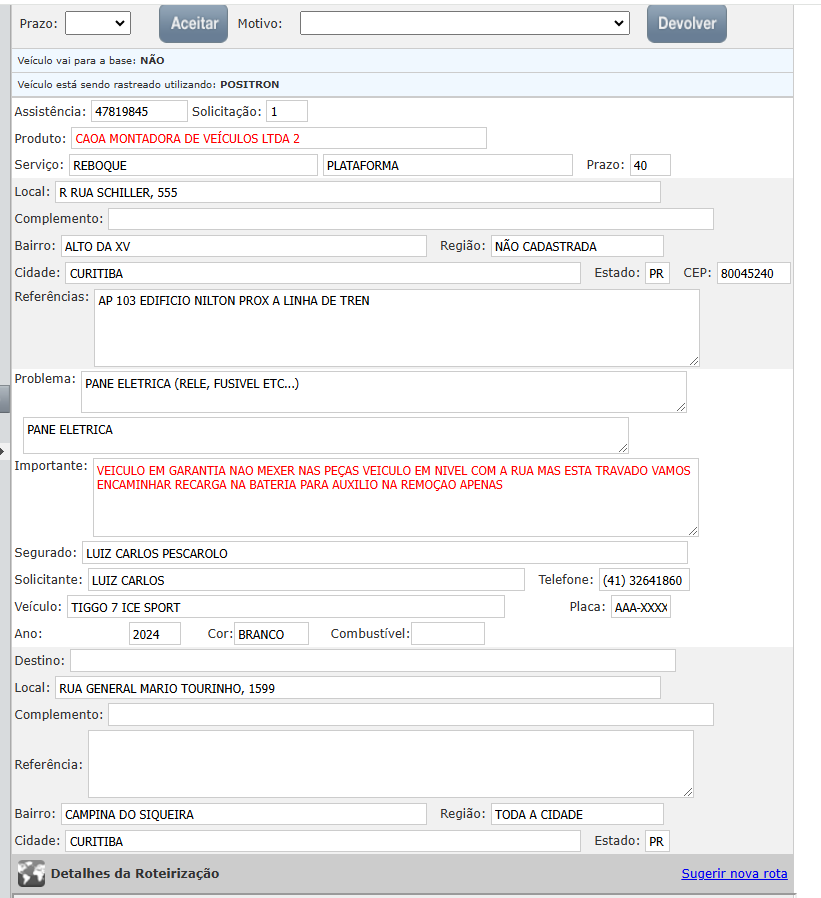This screenshot has height=898, width=821.
Task: Click the Produto field with CAOA Montadora
Action: 278,138
